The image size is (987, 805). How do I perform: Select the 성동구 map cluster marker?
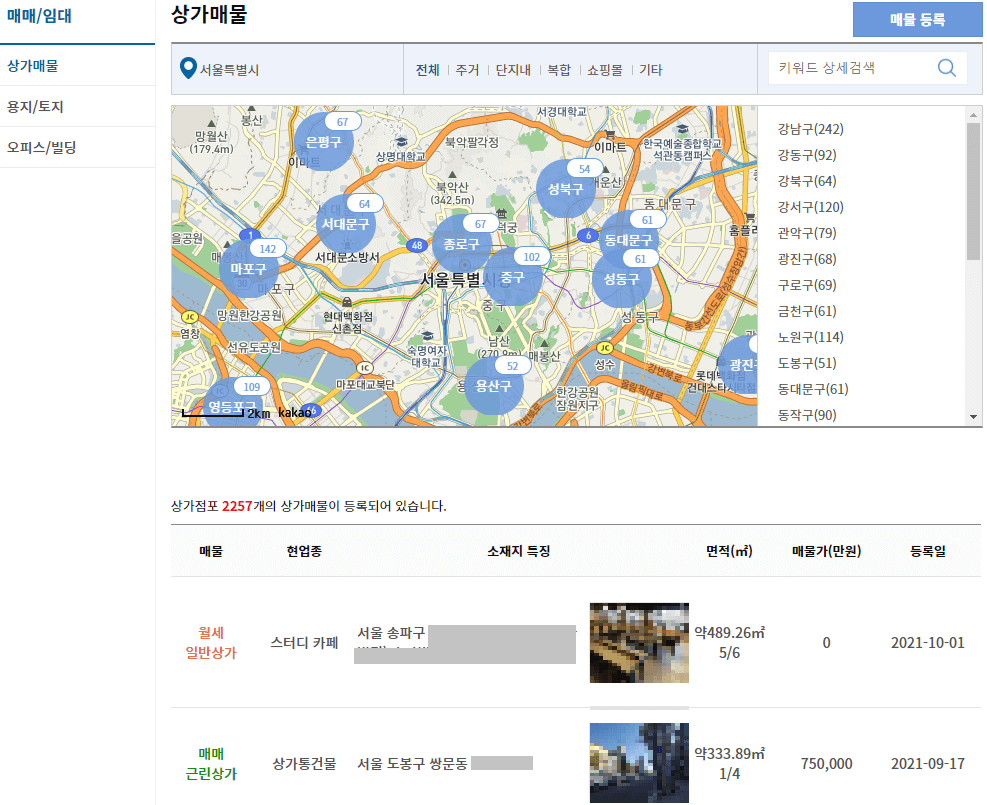(x=621, y=278)
